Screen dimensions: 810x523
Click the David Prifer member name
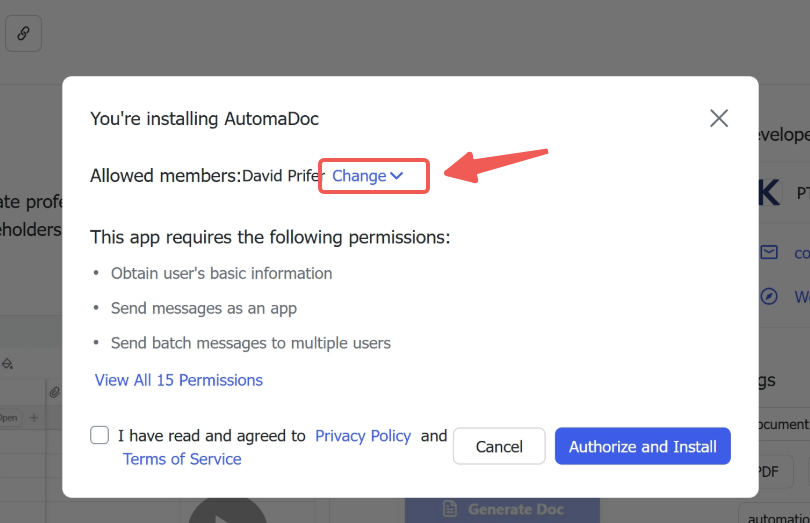tap(283, 176)
